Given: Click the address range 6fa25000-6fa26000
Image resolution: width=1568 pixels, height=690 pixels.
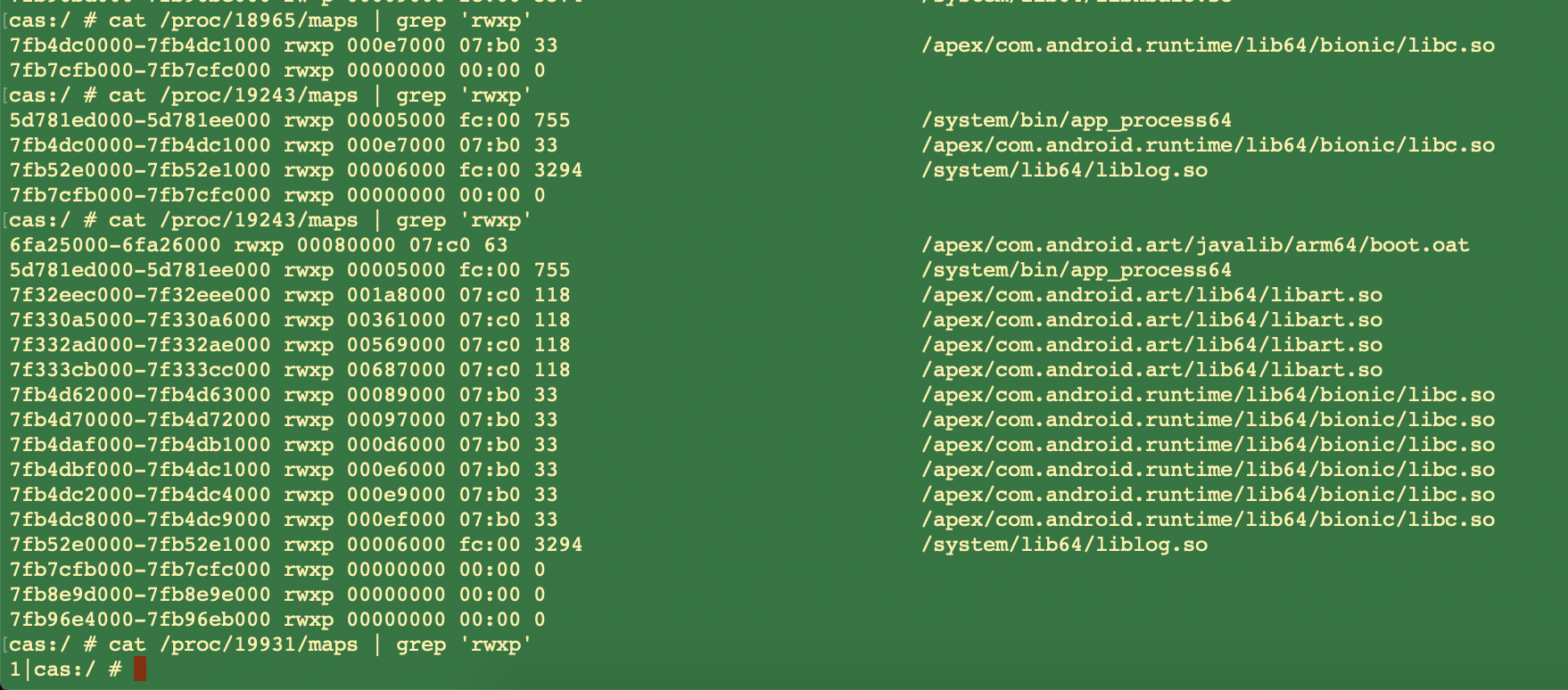Looking at the screenshot, I should pos(115,245).
